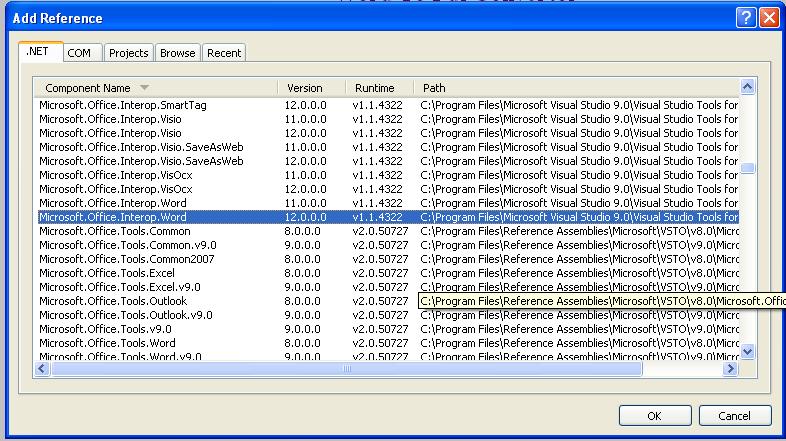
Task: Sort list by Path column header
Action: point(576,88)
